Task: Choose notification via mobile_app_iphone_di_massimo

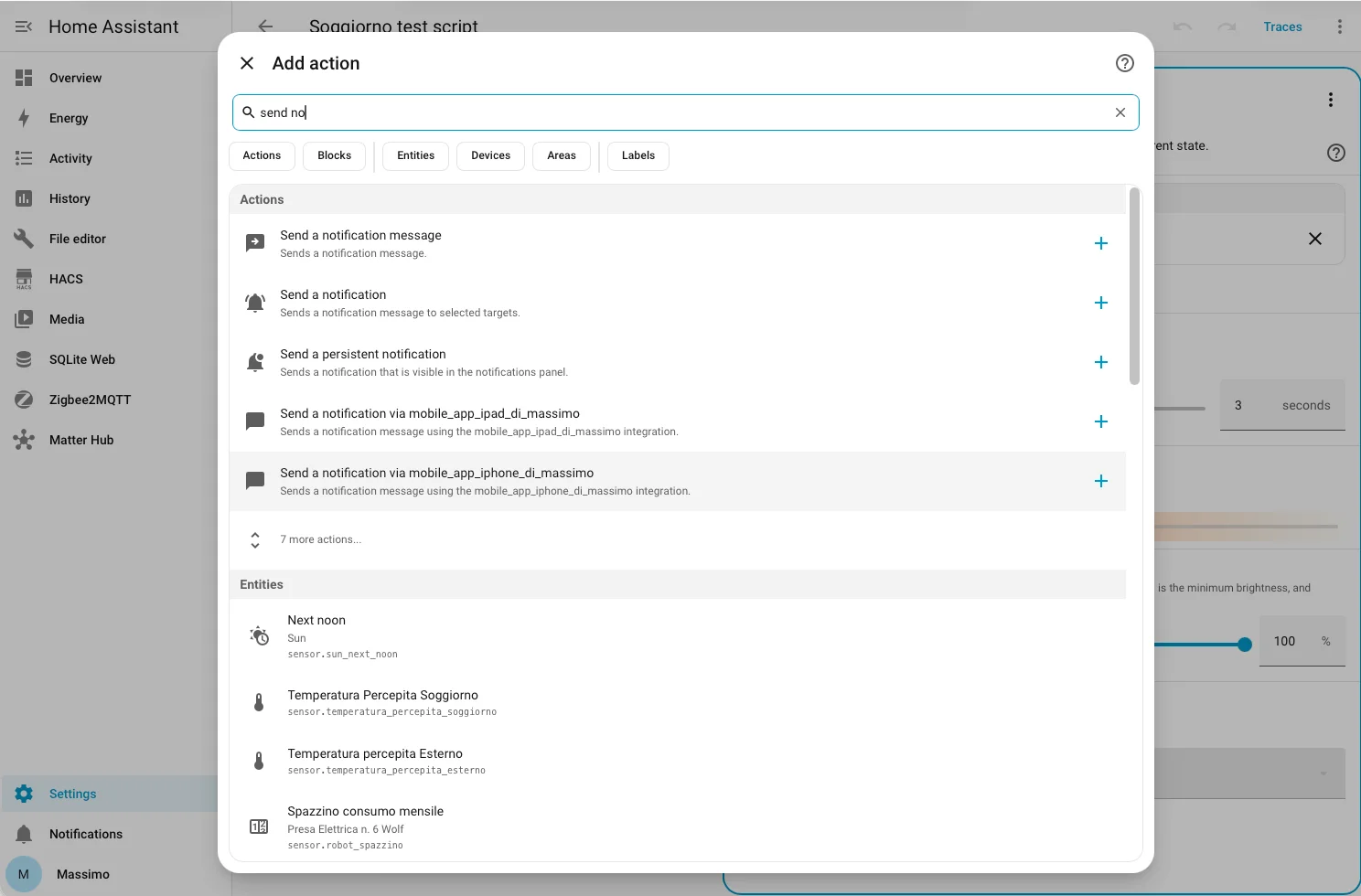Action: click(x=677, y=481)
